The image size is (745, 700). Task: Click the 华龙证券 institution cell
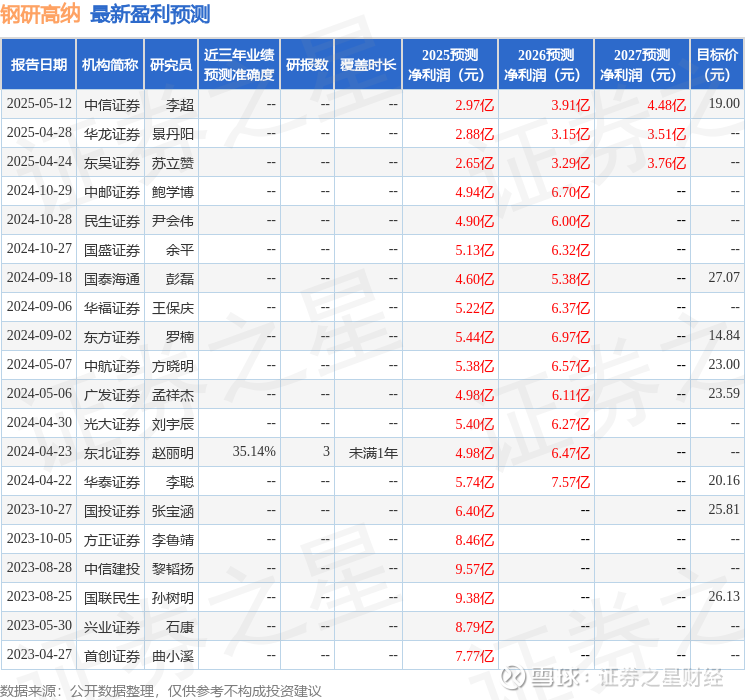(x=112, y=134)
